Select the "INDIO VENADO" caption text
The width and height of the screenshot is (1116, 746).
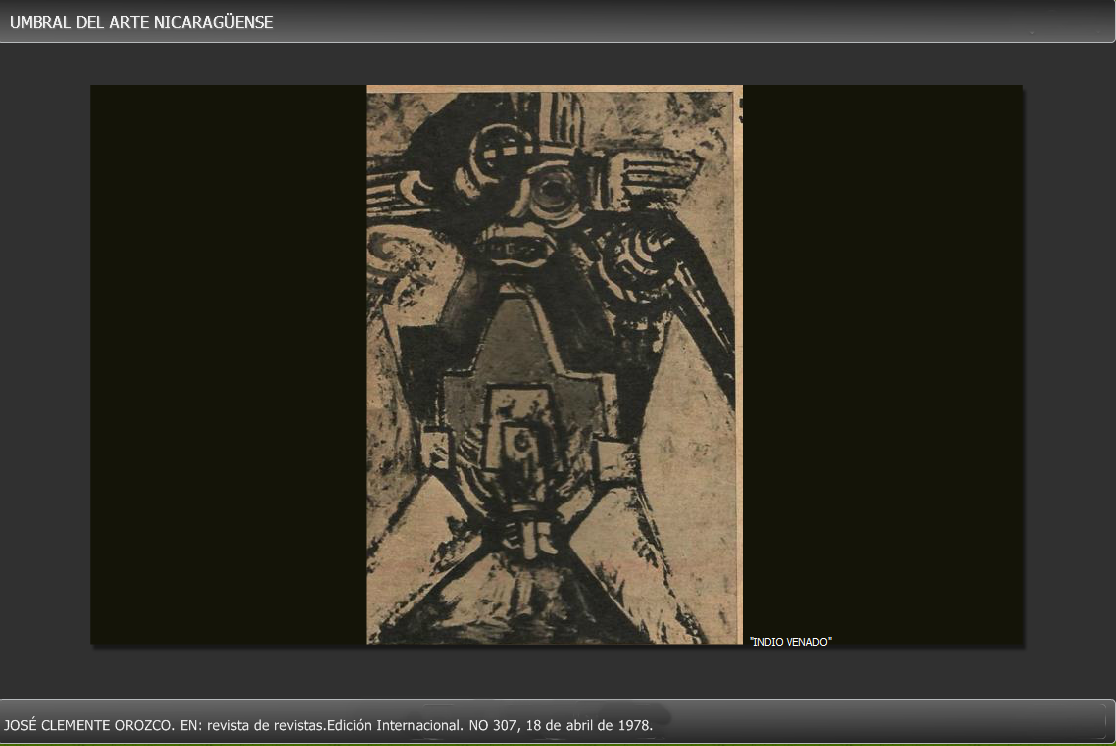790,642
